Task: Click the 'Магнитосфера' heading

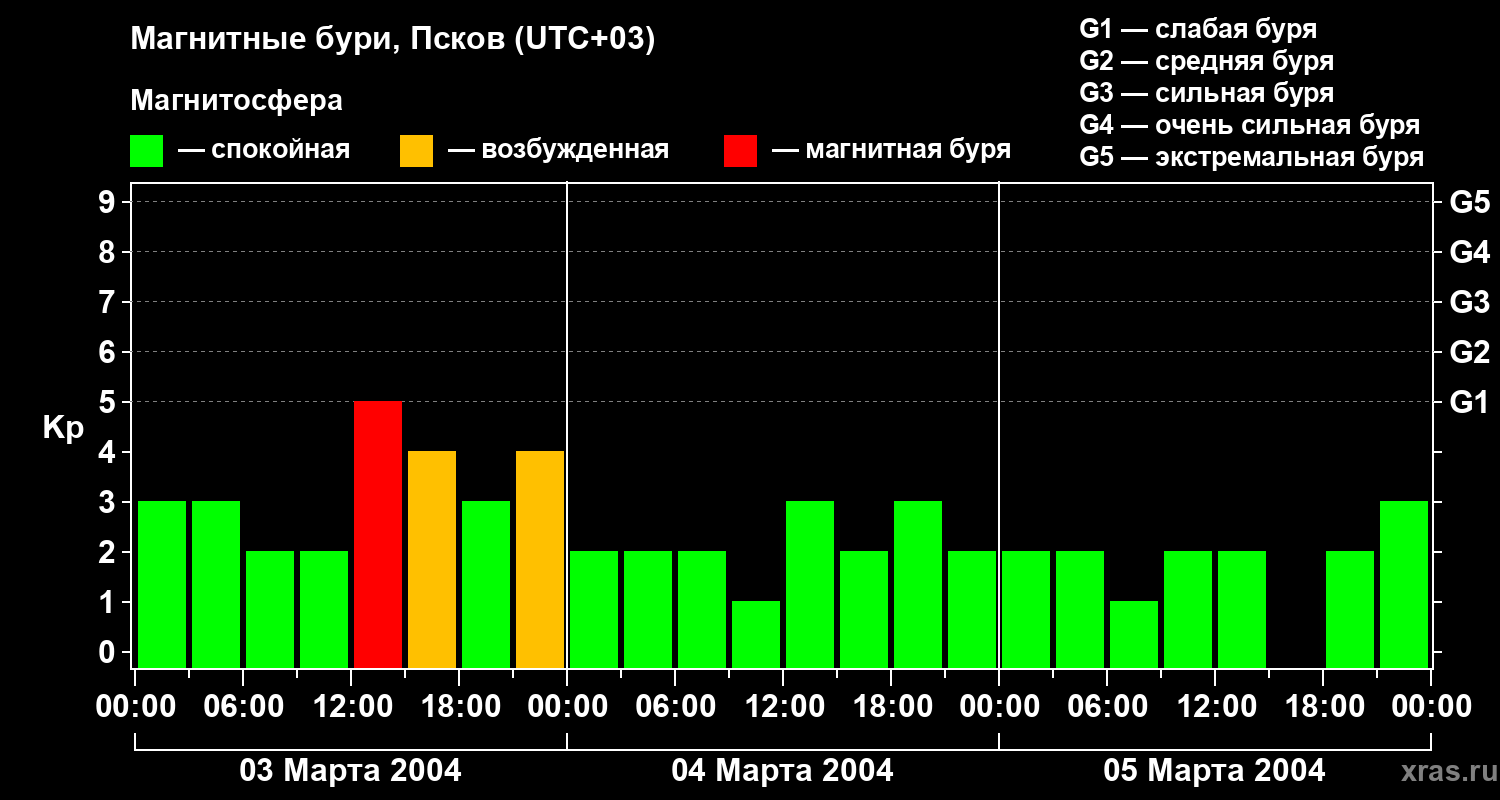Action: [236, 101]
